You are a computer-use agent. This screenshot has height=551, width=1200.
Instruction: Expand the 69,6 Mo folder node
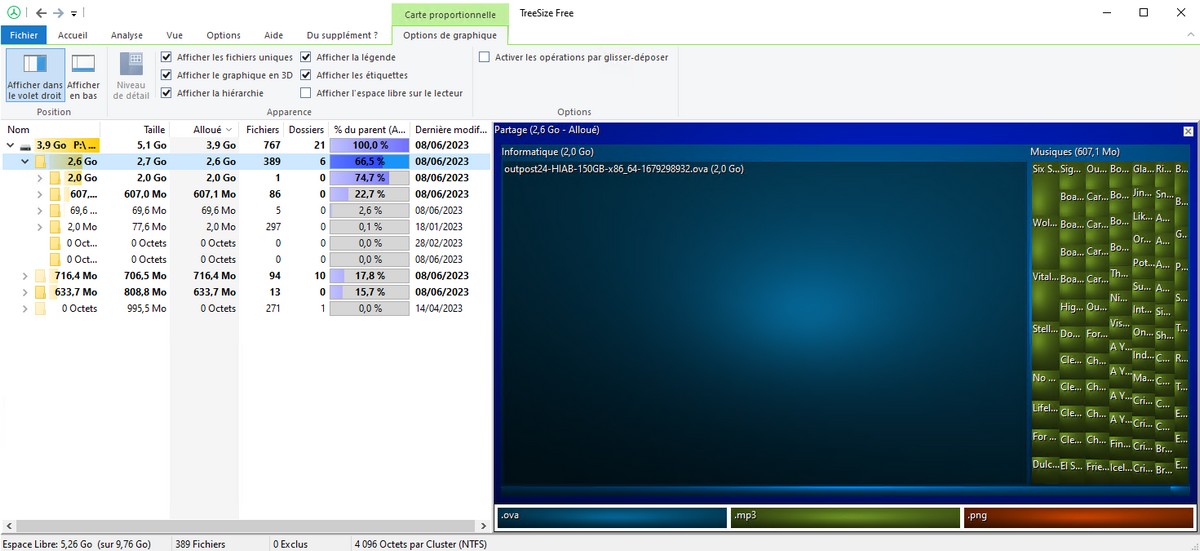(x=40, y=210)
